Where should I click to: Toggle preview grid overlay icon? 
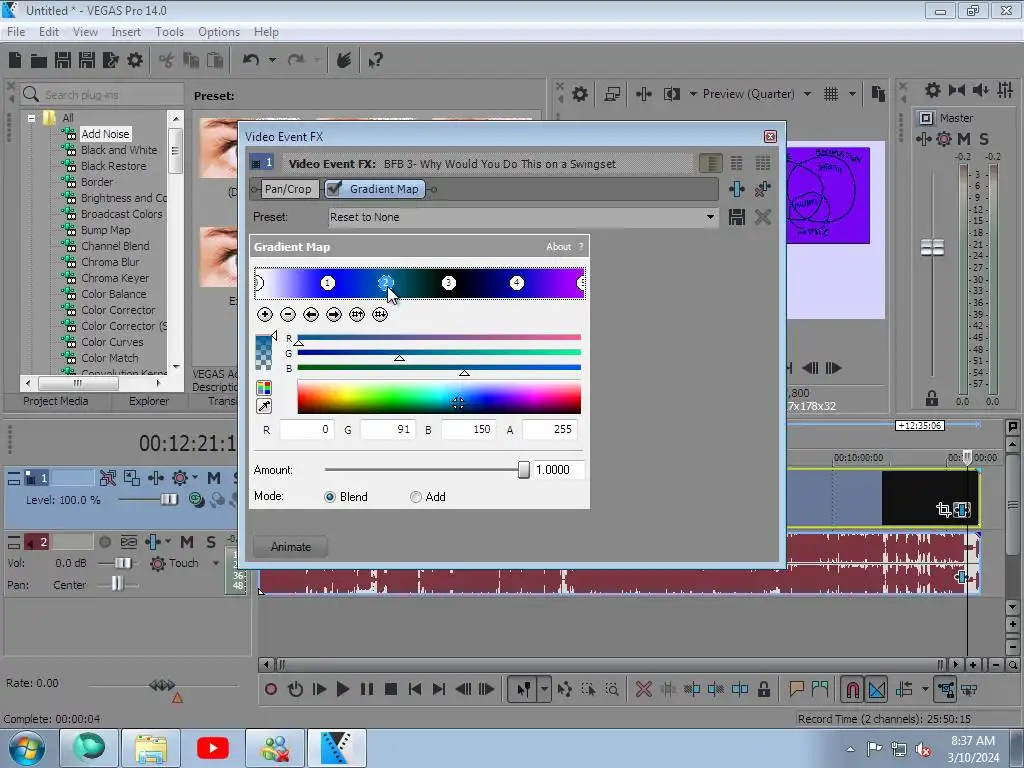[x=831, y=94]
